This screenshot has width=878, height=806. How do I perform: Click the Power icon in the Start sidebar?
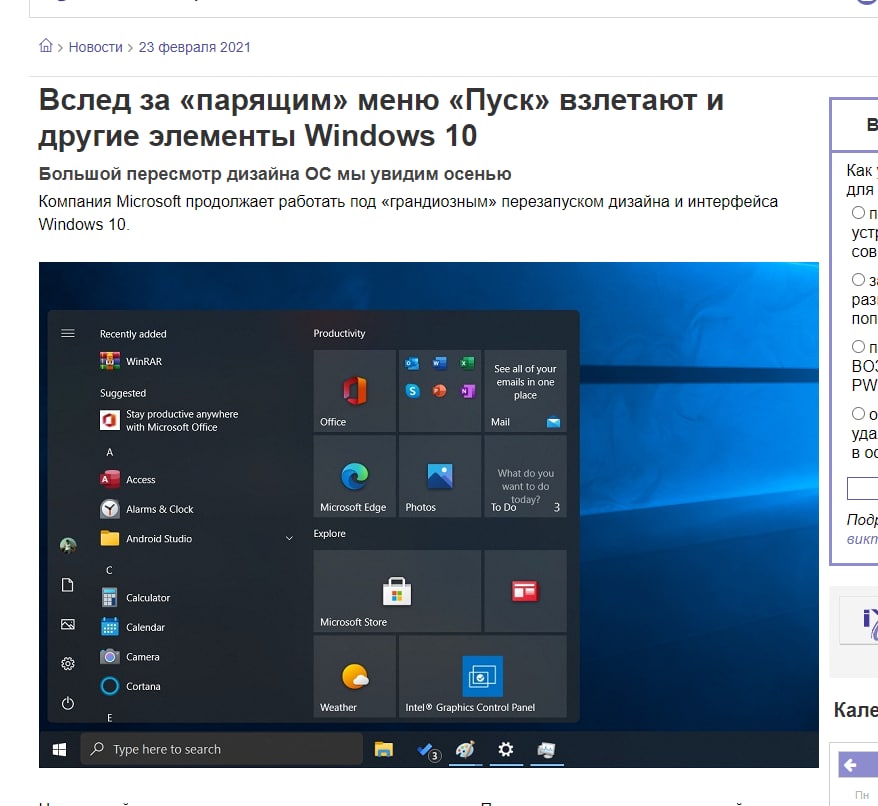(68, 703)
